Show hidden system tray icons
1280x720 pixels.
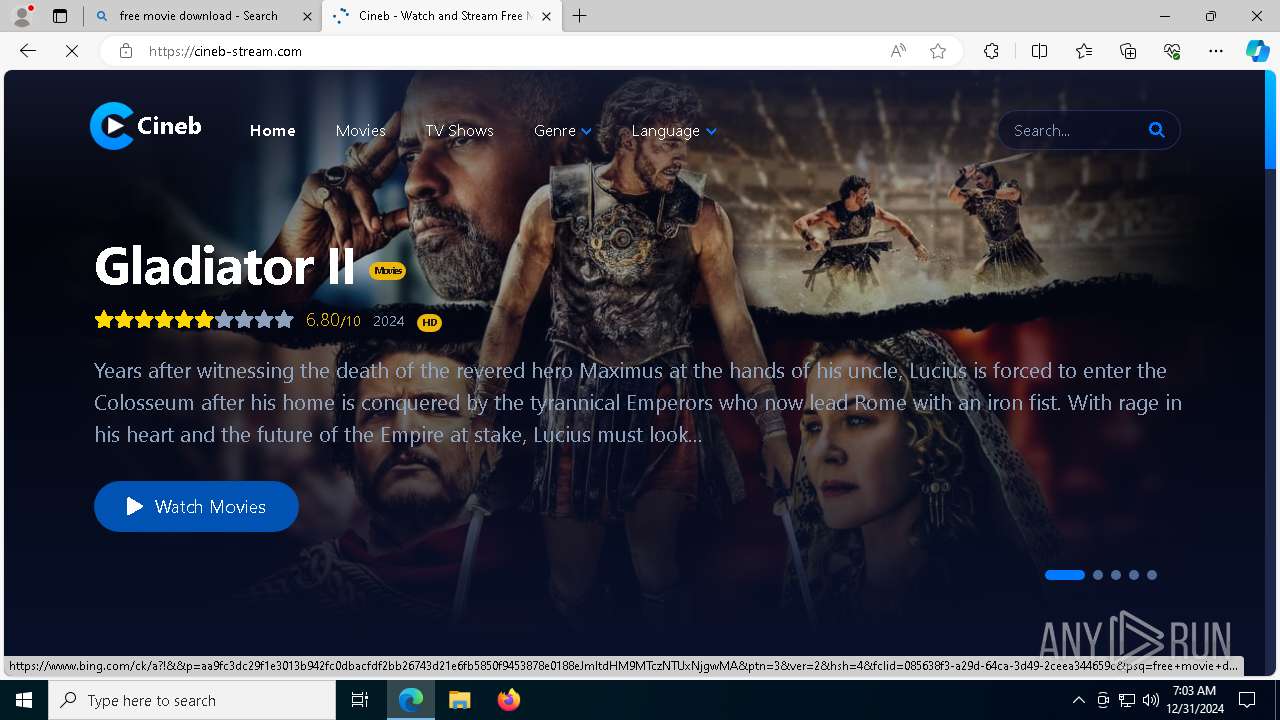(x=1078, y=700)
